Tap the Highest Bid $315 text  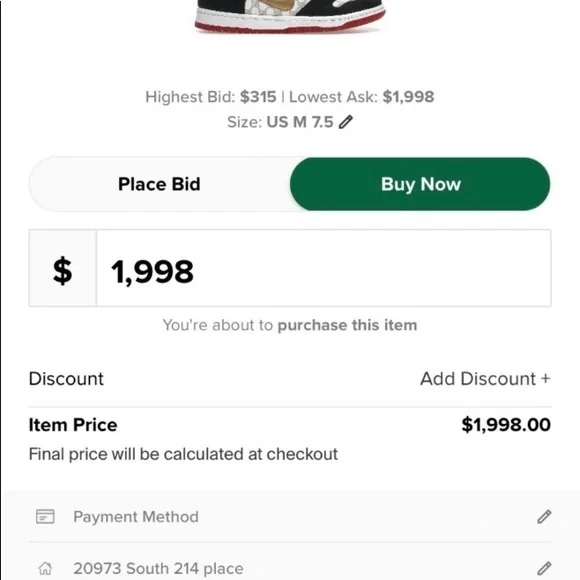211,97
